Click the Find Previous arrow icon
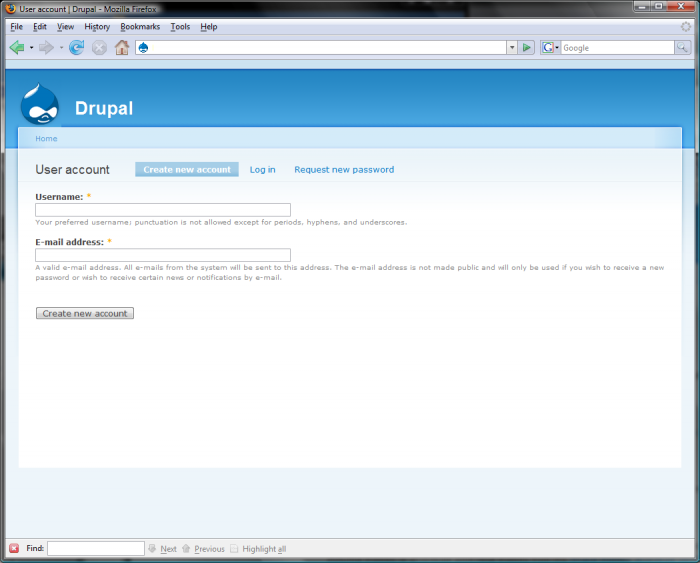The height and width of the screenshot is (563, 700). 186,548
